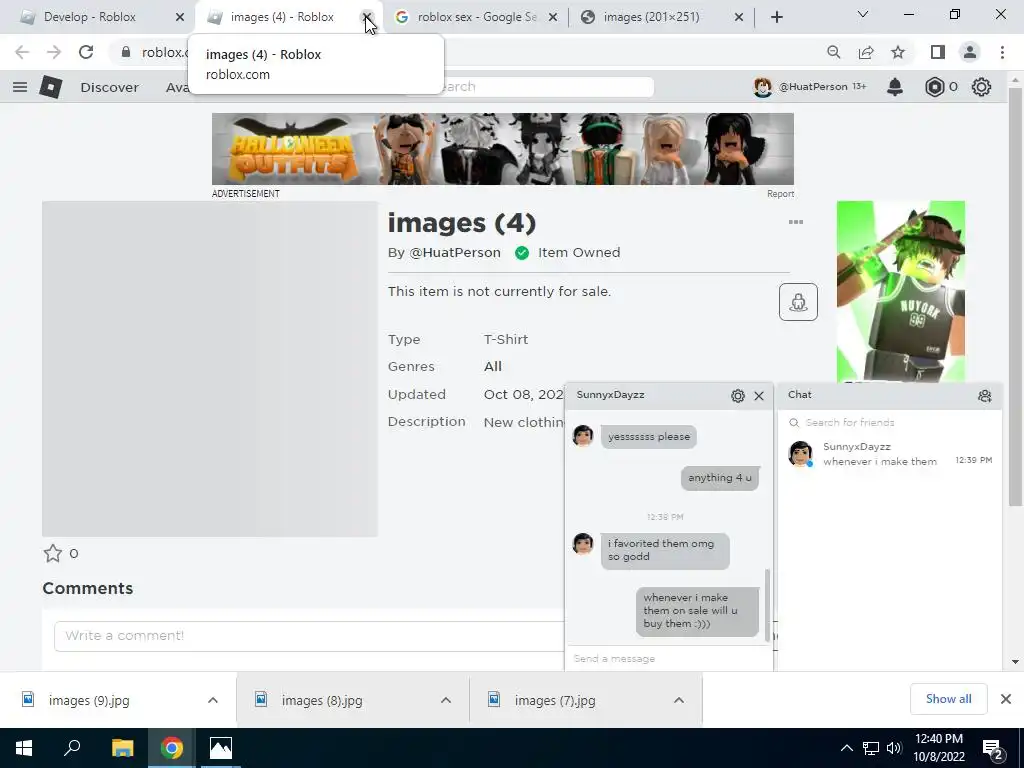Open the notifications bell
Screen dimensions: 1024x768
pyautogui.click(x=895, y=87)
